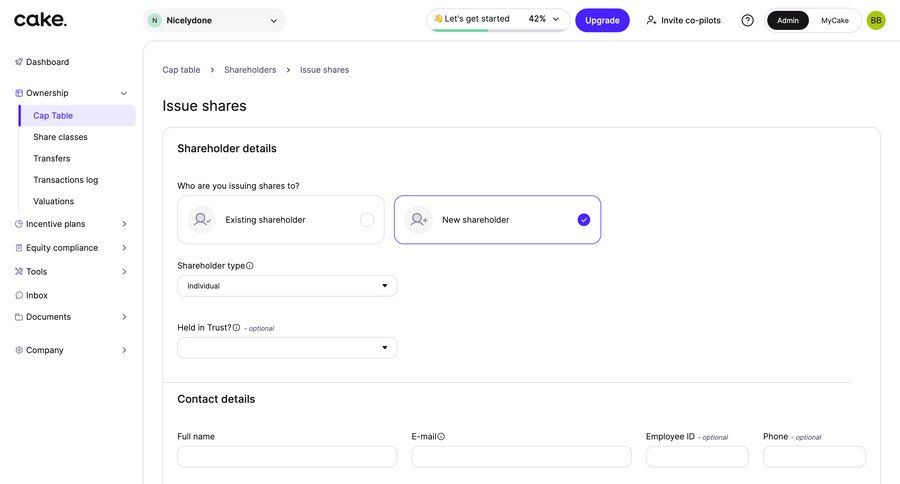
Task: Click the help question mark icon
Action: tap(747, 20)
